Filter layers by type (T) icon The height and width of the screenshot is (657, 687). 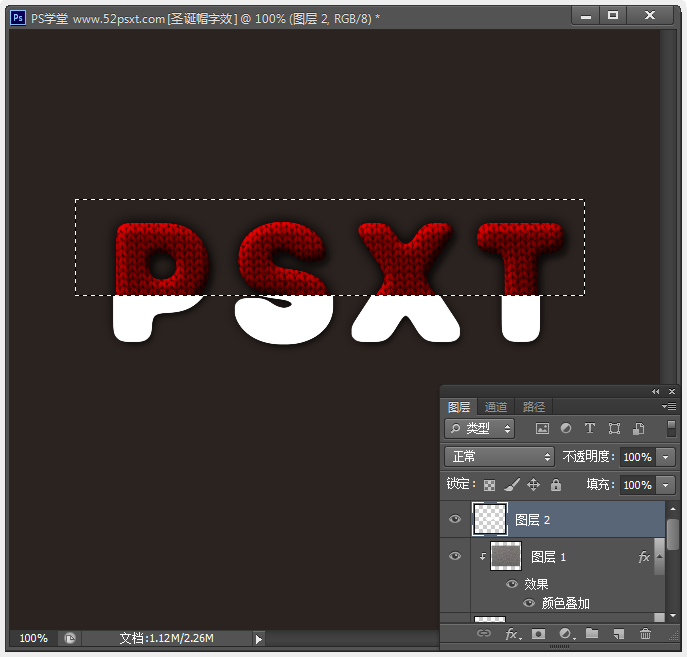point(590,428)
